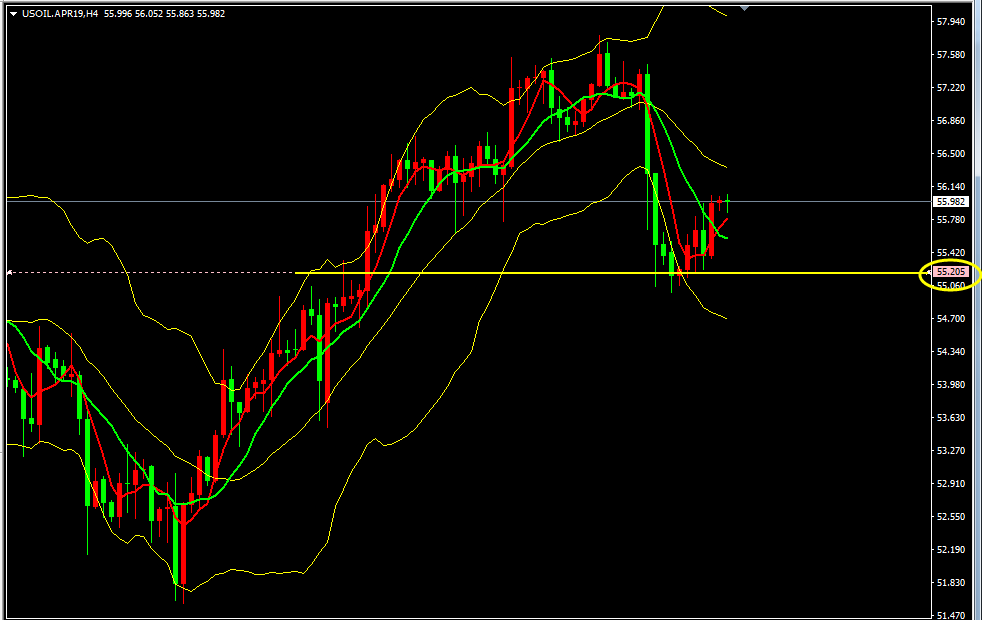982x620 pixels.
Task: Open the chart menu triangle beside USOIL.APR19
Action: point(13,14)
